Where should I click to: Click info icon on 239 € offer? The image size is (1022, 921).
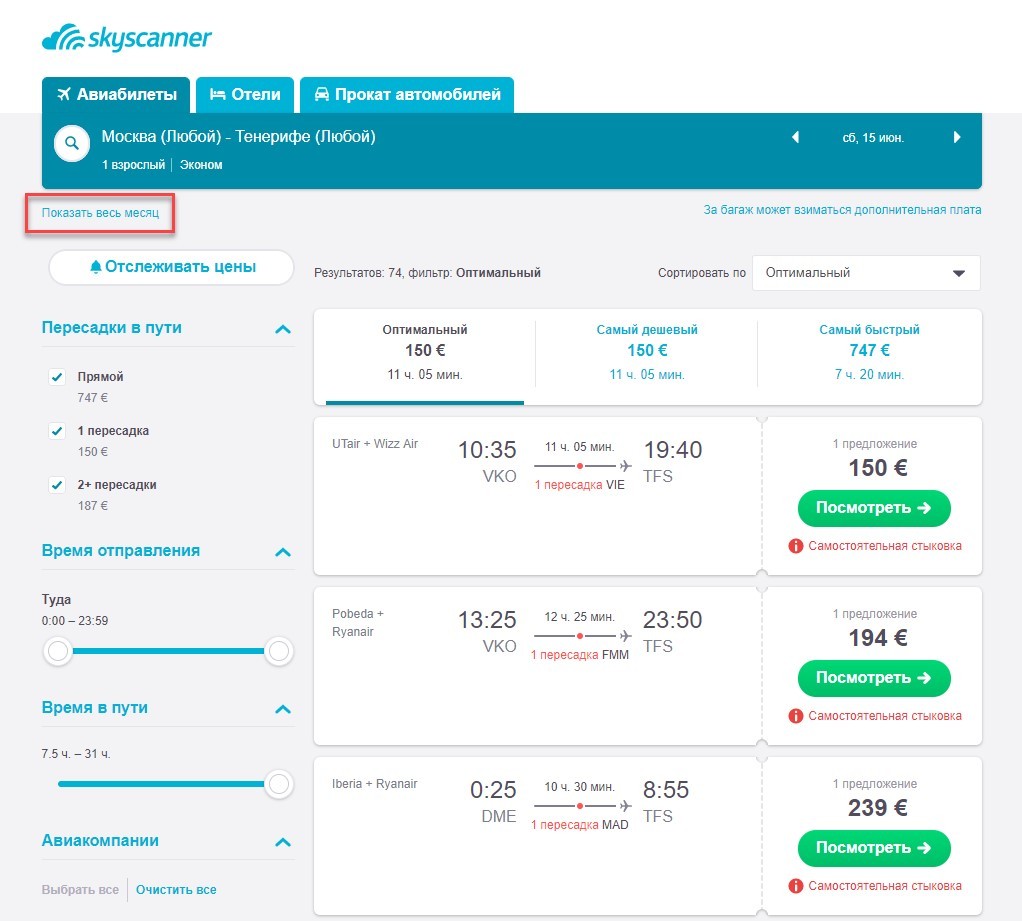(796, 886)
